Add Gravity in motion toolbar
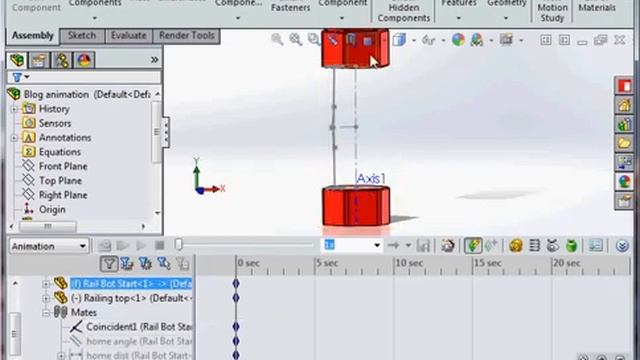 coord(571,246)
